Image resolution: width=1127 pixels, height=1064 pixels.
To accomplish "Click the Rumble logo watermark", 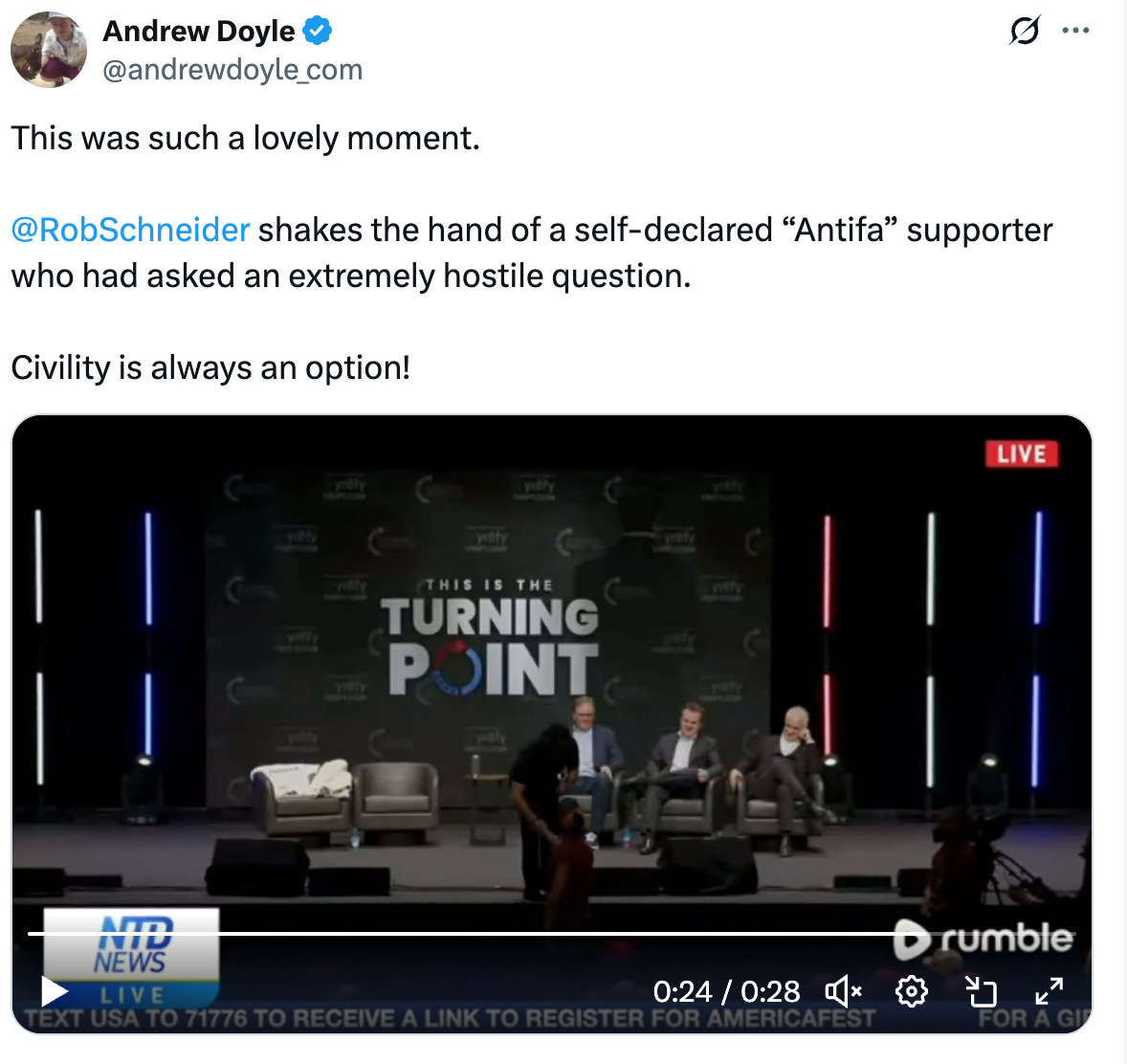I will pyautogui.click(x=983, y=939).
